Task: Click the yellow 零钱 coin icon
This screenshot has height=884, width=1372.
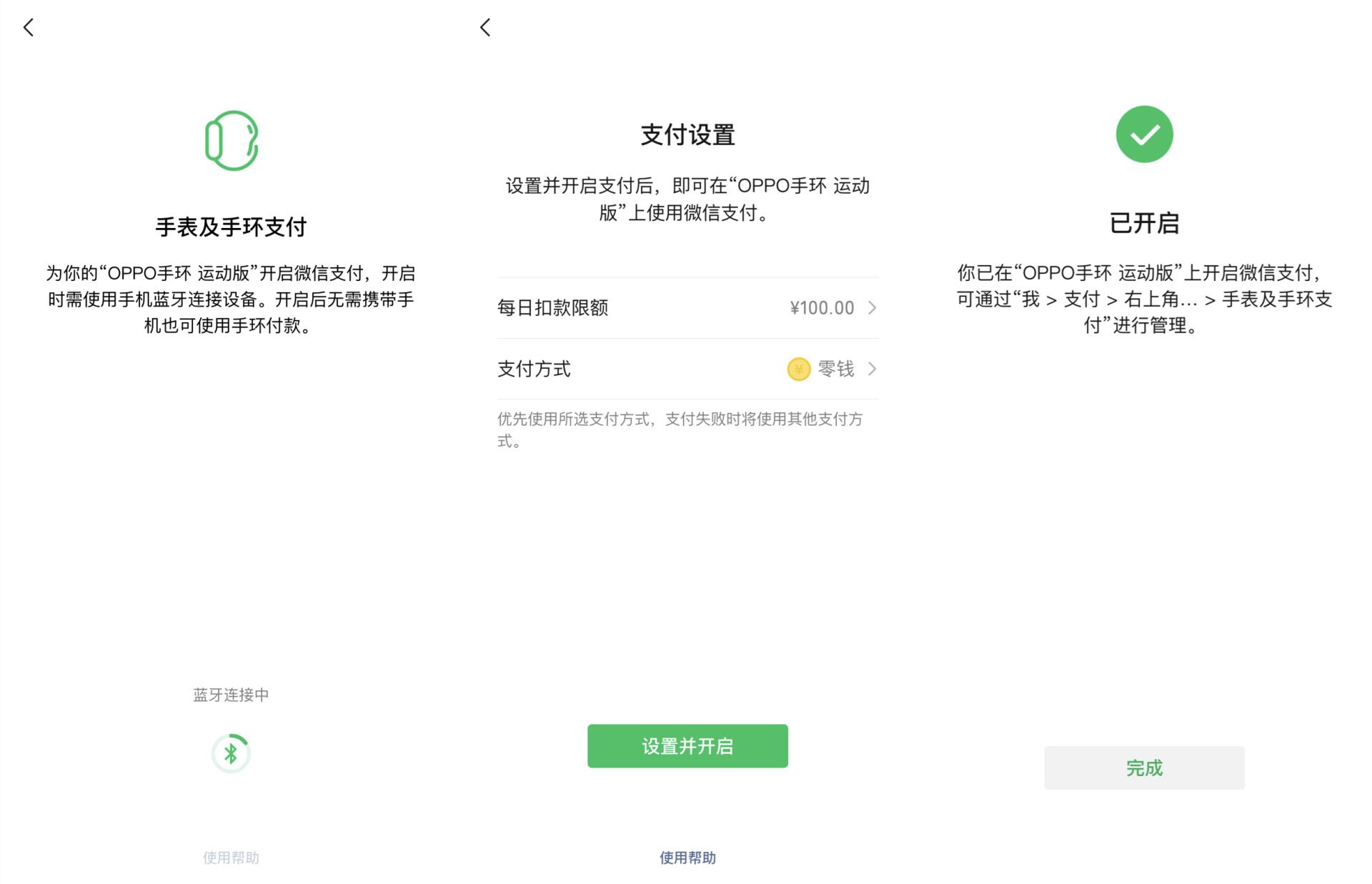Action: pos(799,369)
